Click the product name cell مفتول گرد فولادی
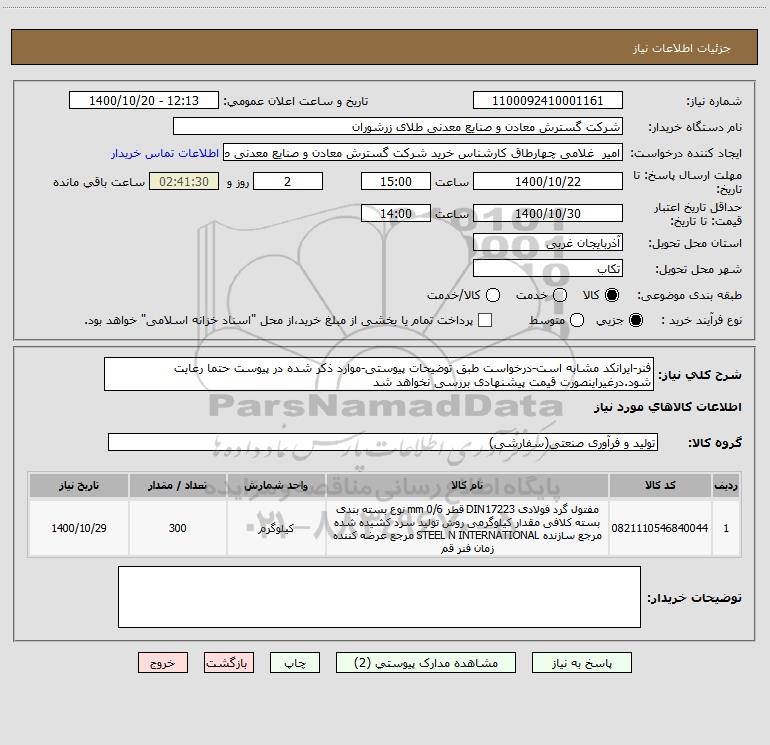Screen dimensions: 770x745 point(467,528)
